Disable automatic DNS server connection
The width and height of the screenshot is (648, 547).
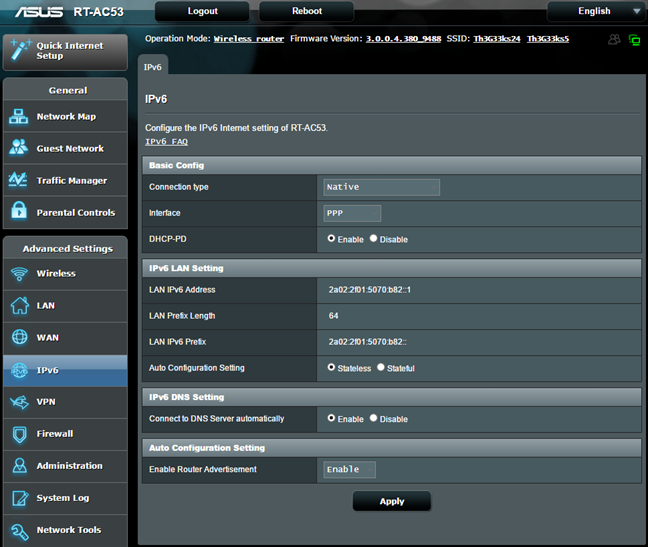pyautogui.click(x=373, y=418)
